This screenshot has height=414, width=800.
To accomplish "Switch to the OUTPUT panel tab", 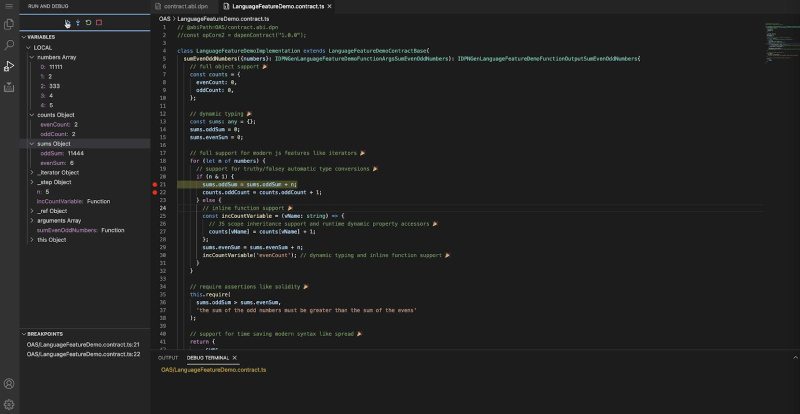I will [x=168, y=357].
